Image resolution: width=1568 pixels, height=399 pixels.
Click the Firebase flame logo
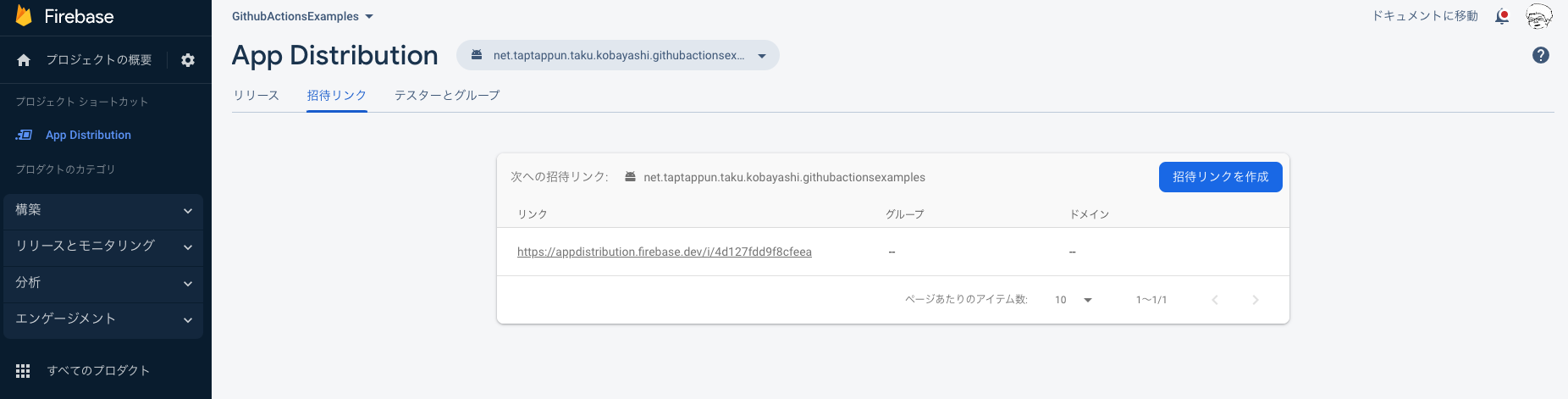(24, 16)
